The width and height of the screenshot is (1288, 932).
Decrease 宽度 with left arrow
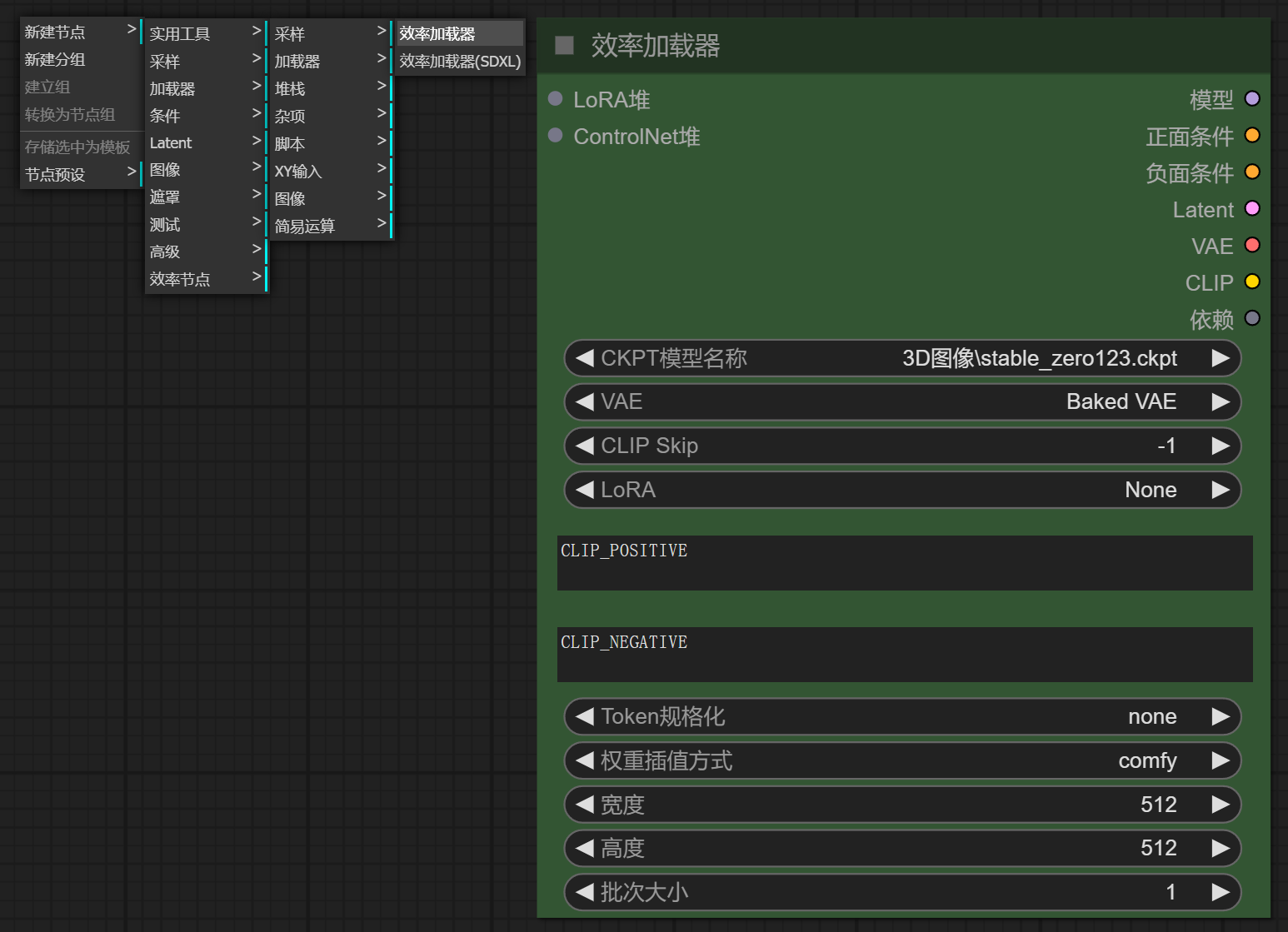585,805
